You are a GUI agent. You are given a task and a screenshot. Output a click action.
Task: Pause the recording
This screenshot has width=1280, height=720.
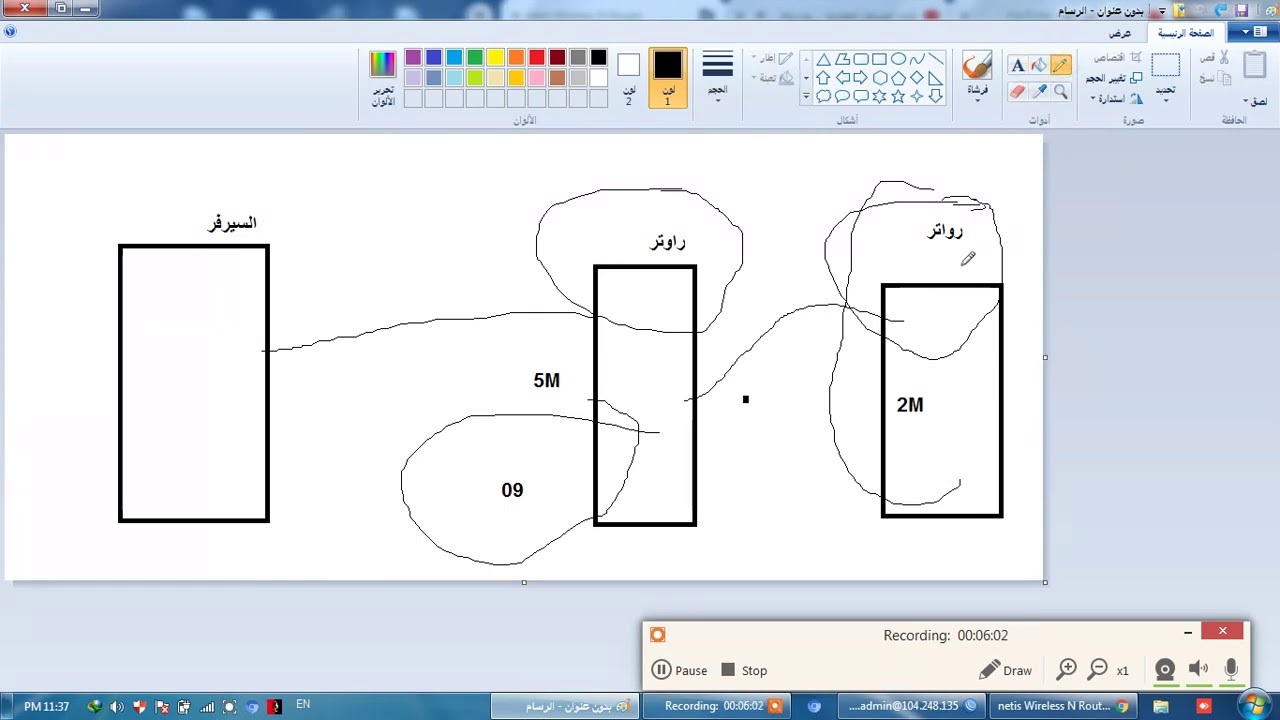tap(679, 670)
